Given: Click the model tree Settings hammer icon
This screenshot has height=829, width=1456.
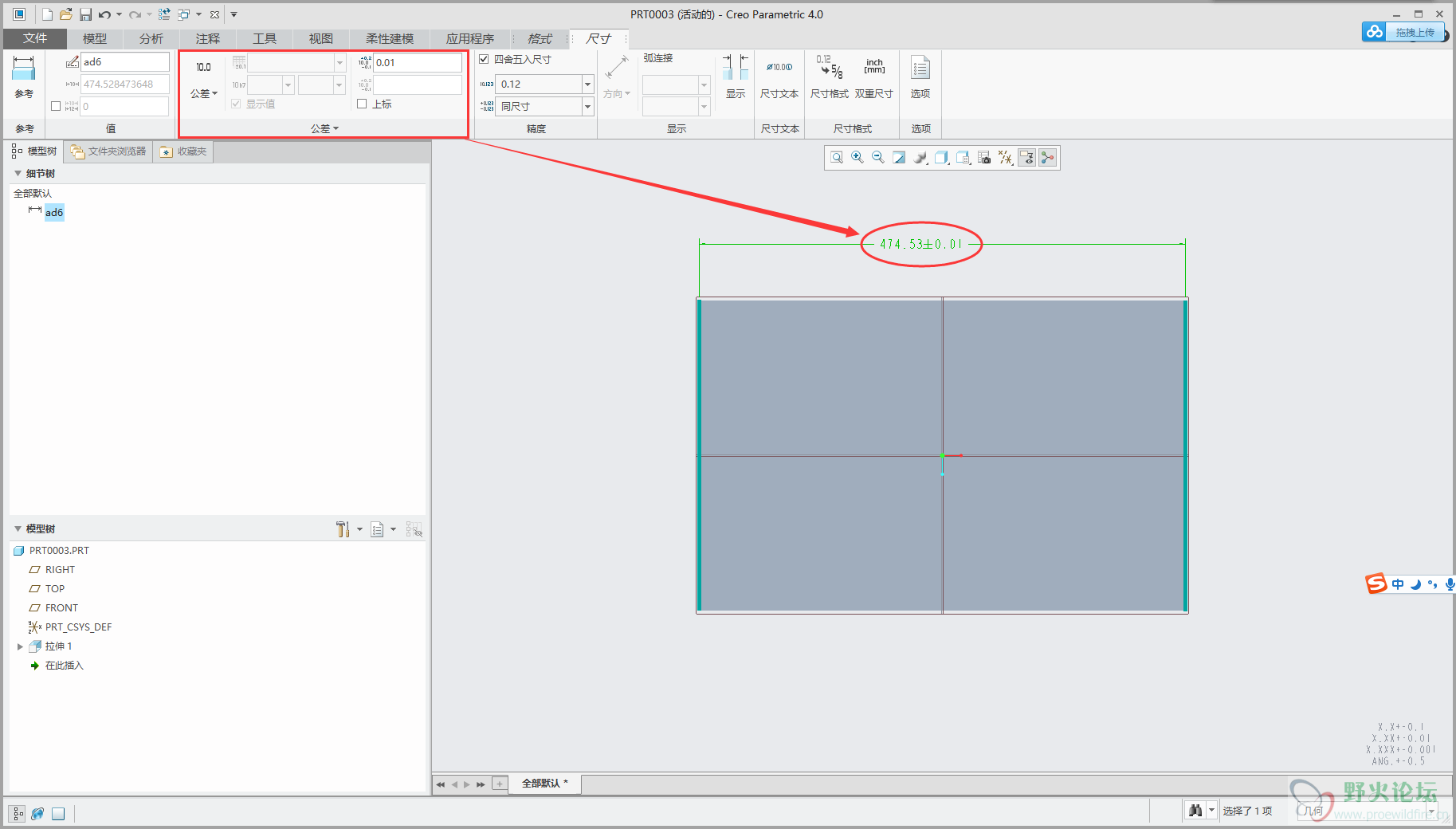Looking at the screenshot, I should point(343,529).
